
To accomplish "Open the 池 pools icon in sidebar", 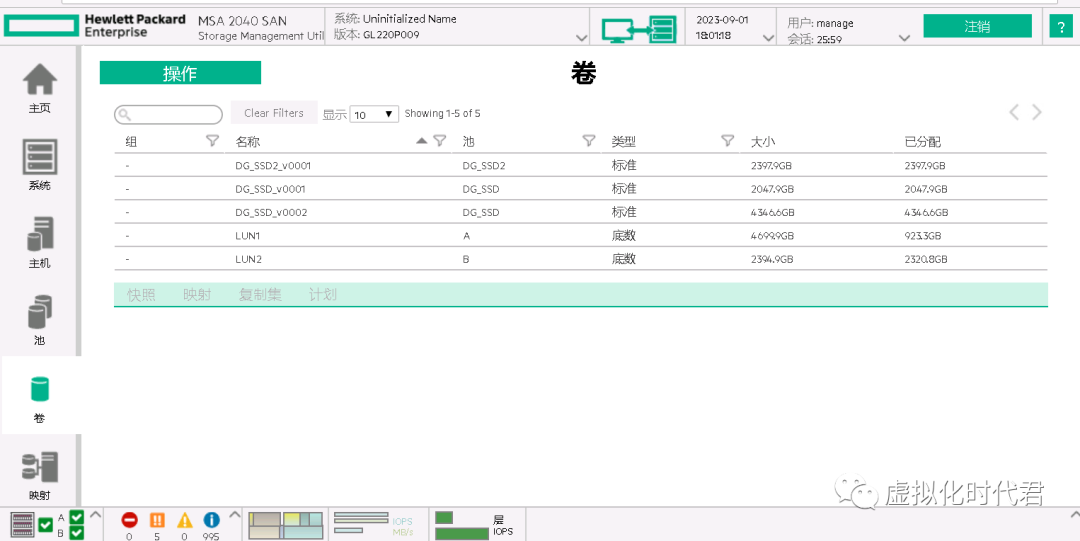I will click(40, 312).
